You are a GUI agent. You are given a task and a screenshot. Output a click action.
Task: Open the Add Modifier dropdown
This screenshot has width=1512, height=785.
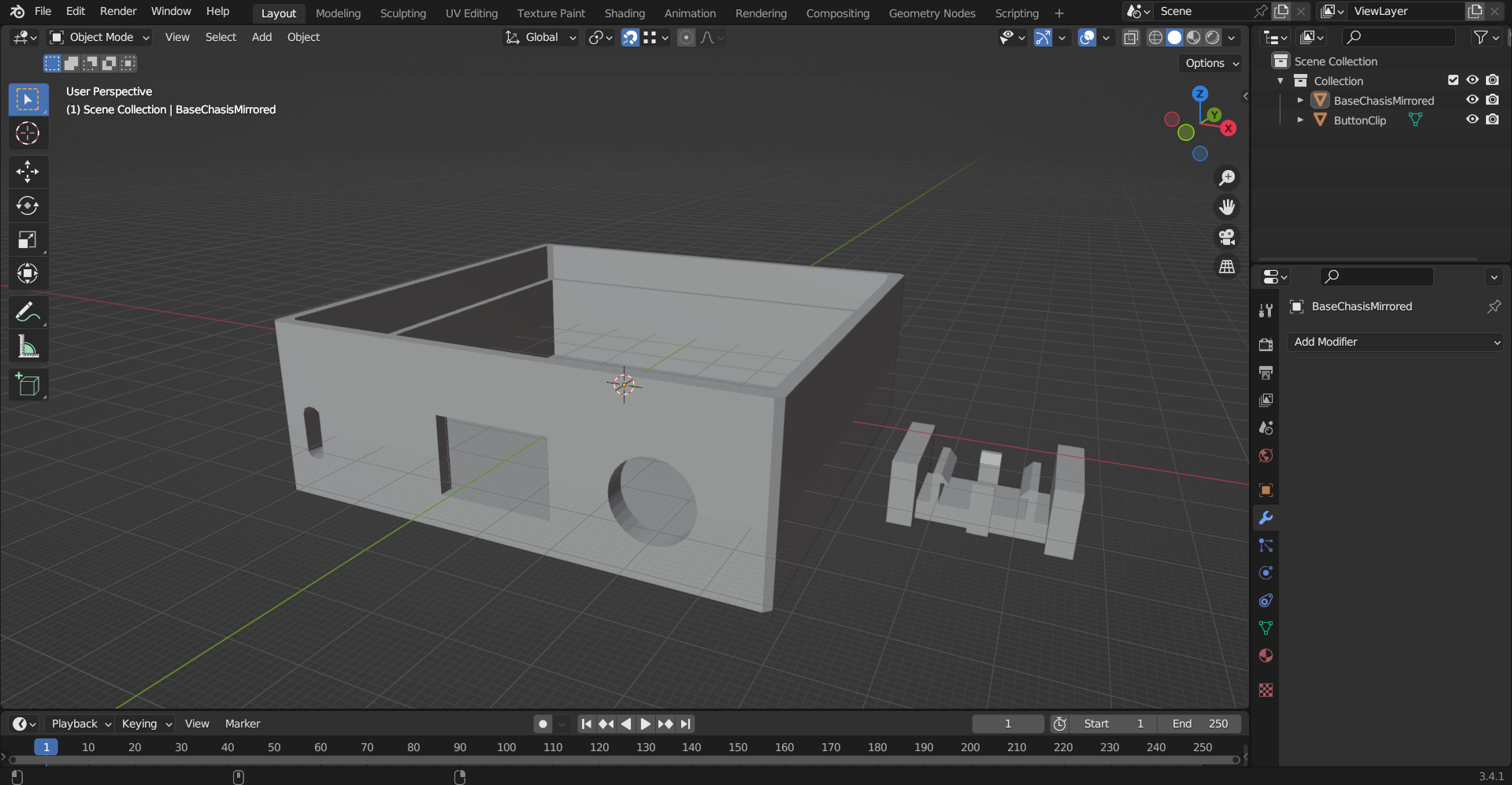tap(1395, 342)
